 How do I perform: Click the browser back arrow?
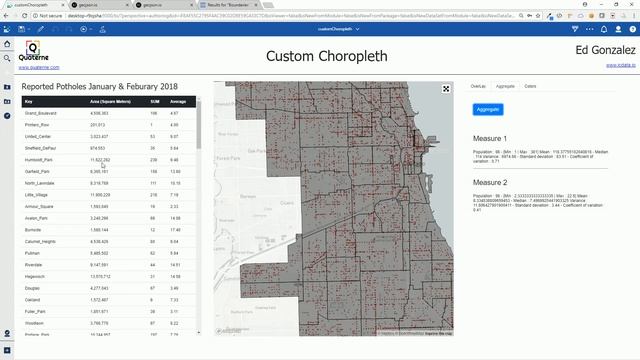(x=6, y=16)
